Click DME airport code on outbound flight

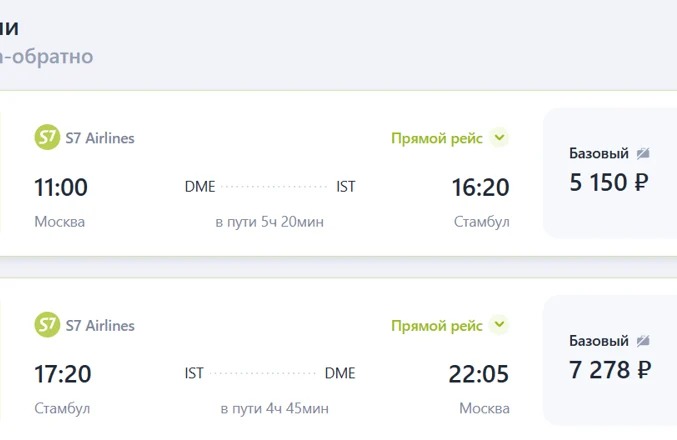(x=199, y=186)
